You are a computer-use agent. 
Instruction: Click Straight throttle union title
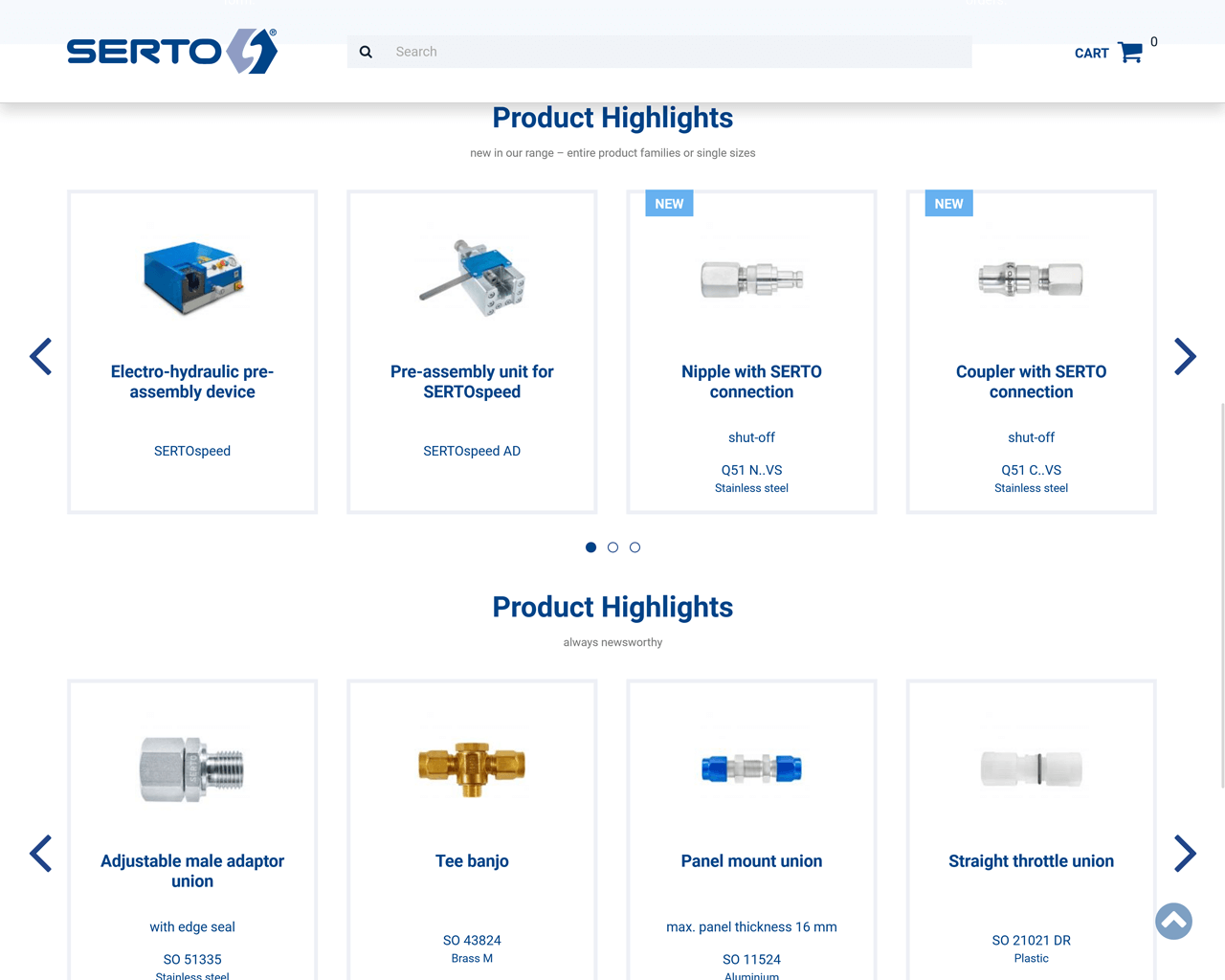[x=1031, y=861]
